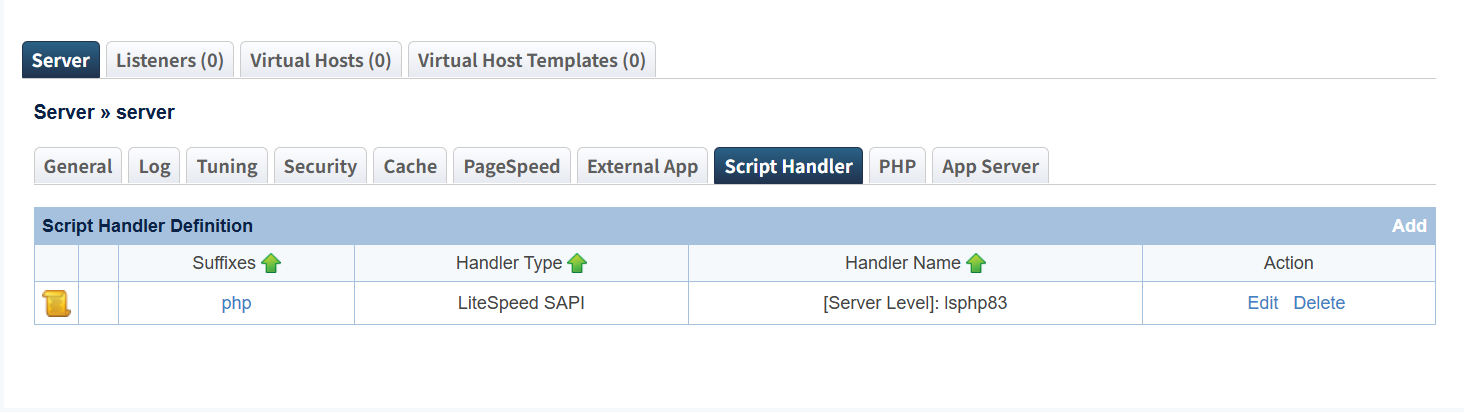Sort by Handler Name using green arrow
The image size is (1464, 414).
click(976, 263)
